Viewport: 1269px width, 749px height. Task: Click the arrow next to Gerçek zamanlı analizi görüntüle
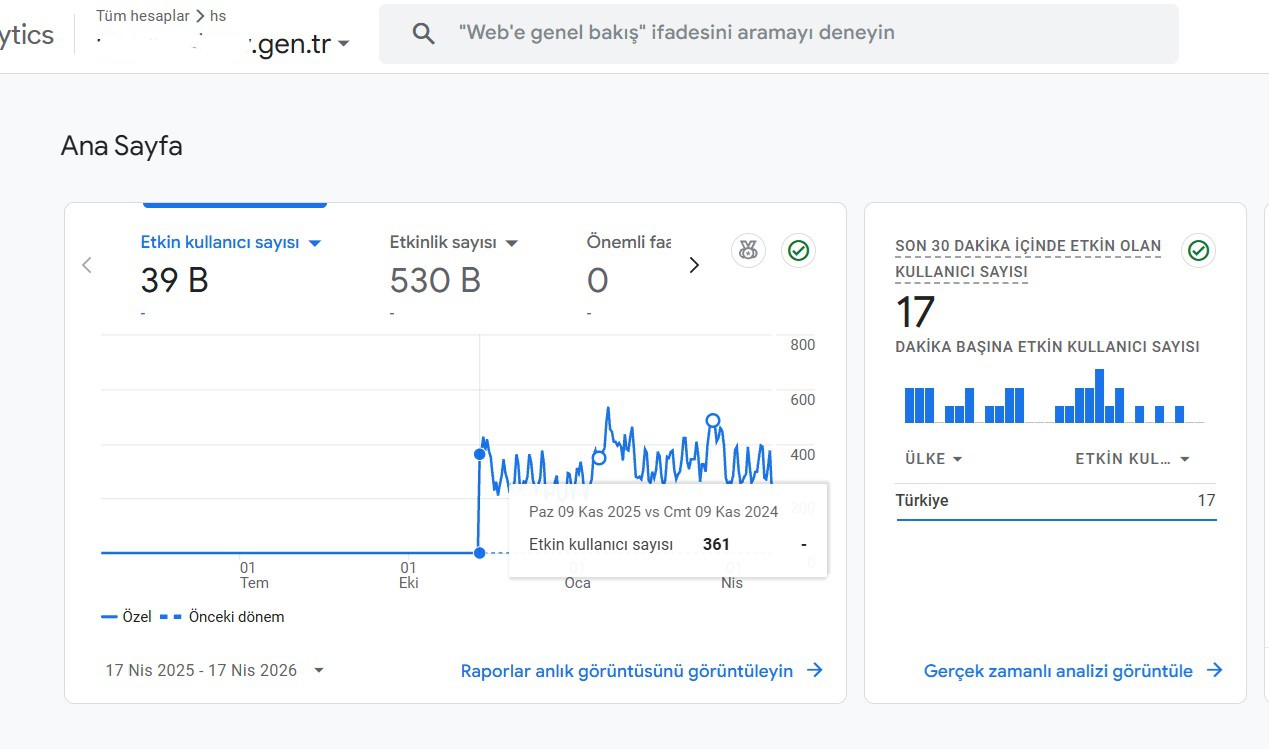[1214, 671]
